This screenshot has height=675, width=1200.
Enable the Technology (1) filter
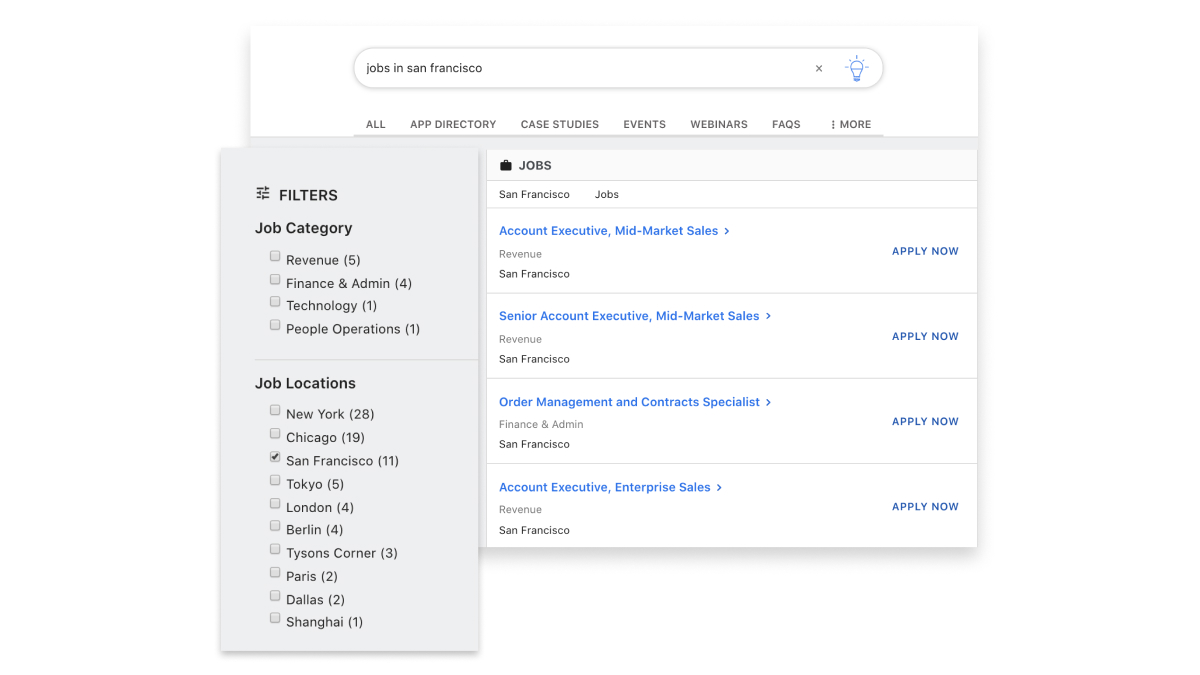point(275,302)
